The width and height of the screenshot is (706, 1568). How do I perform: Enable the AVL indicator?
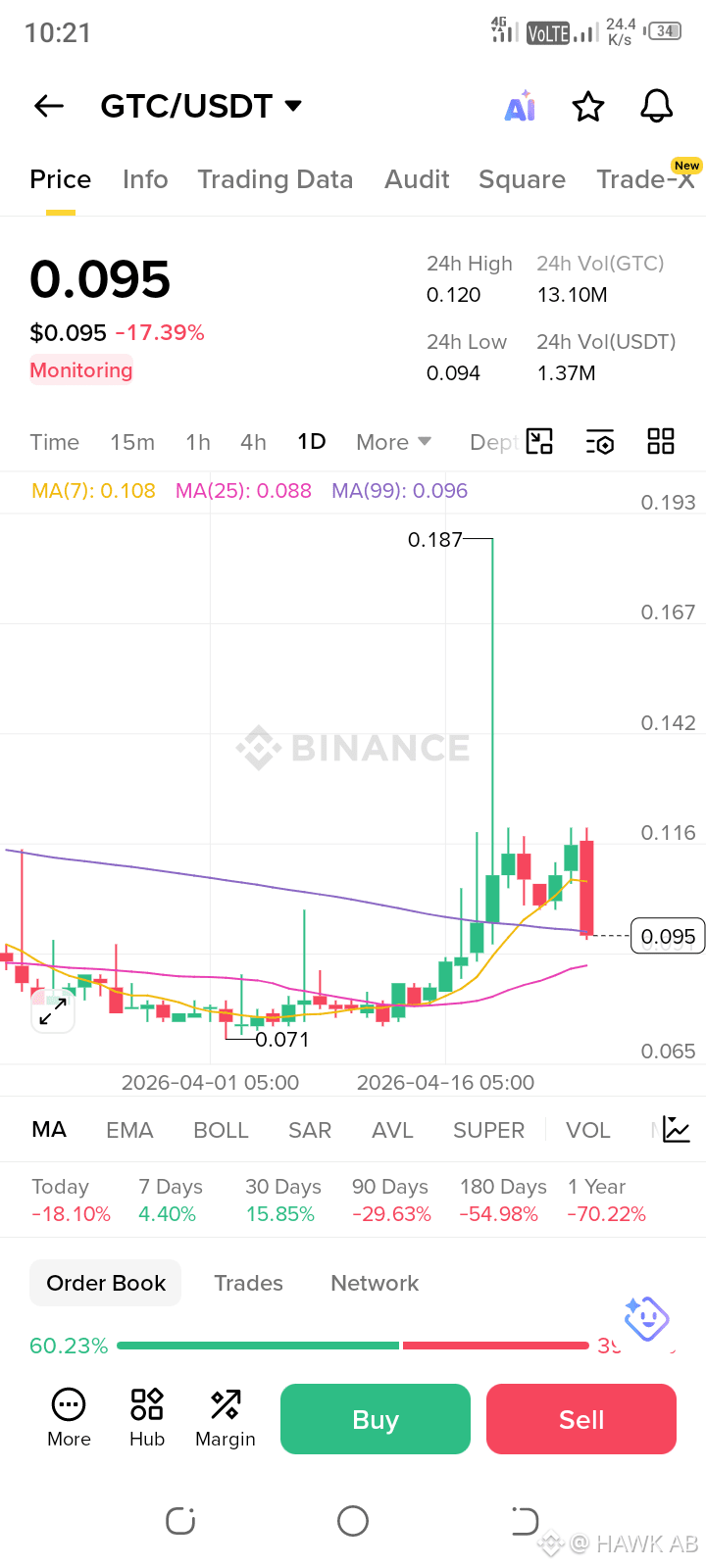click(x=392, y=1130)
